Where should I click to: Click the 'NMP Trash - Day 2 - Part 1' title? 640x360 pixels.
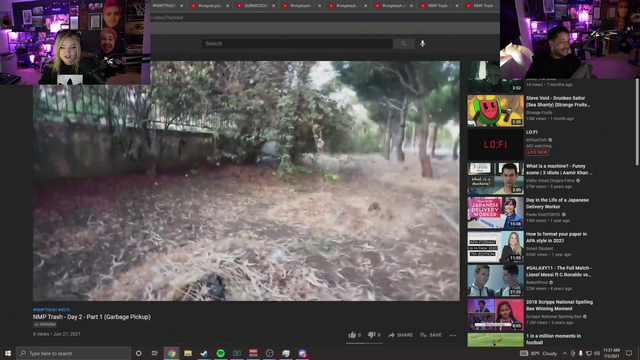[92, 317]
